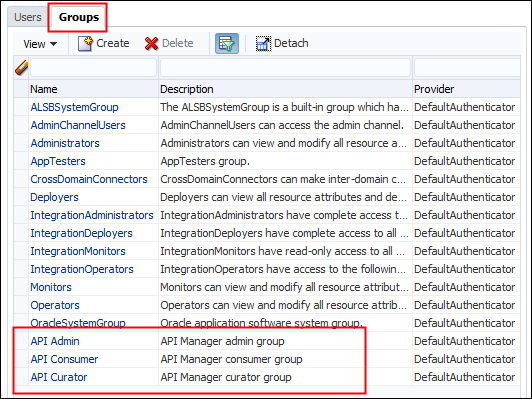Select 'API Manager admin group' description

coord(222,341)
